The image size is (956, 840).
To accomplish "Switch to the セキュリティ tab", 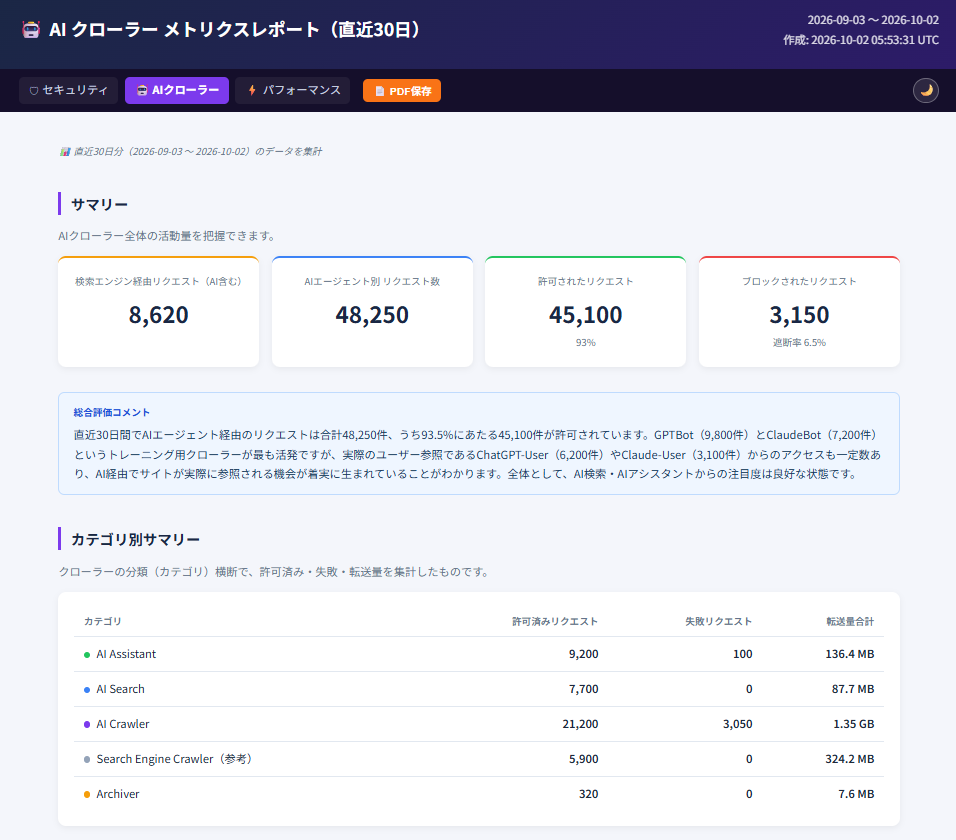I will click(68, 90).
